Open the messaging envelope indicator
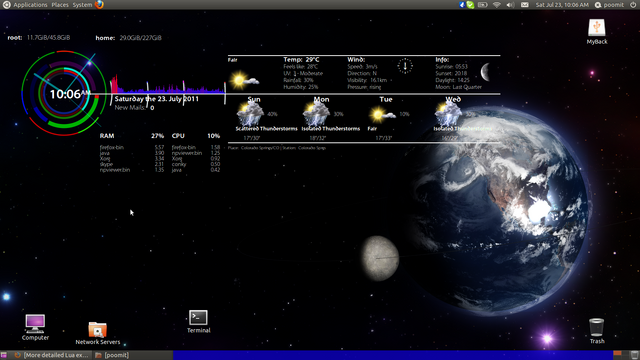The height and width of the screenshot is (360, 640). (x=525, y=5)
